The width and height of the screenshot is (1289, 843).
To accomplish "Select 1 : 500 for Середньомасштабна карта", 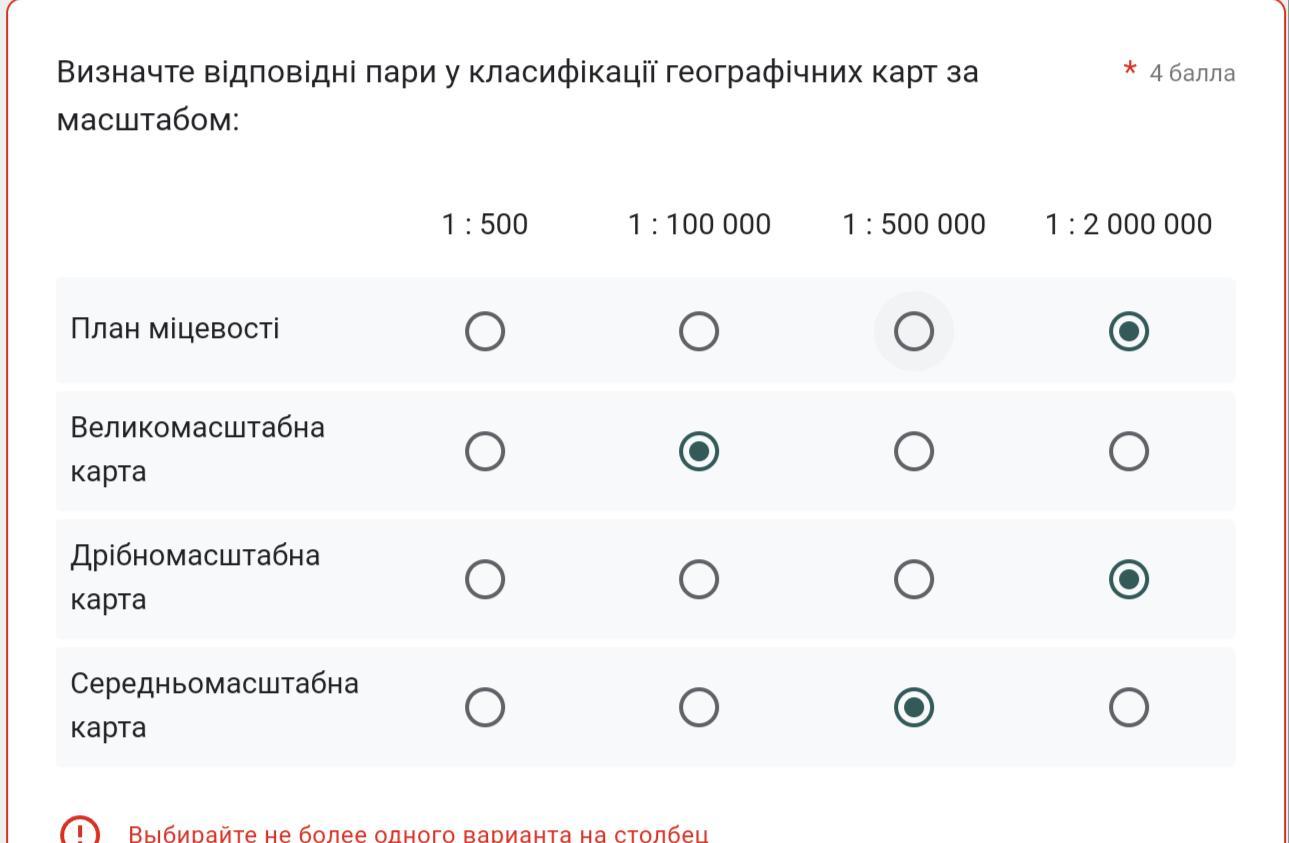I will coord(485,708).
